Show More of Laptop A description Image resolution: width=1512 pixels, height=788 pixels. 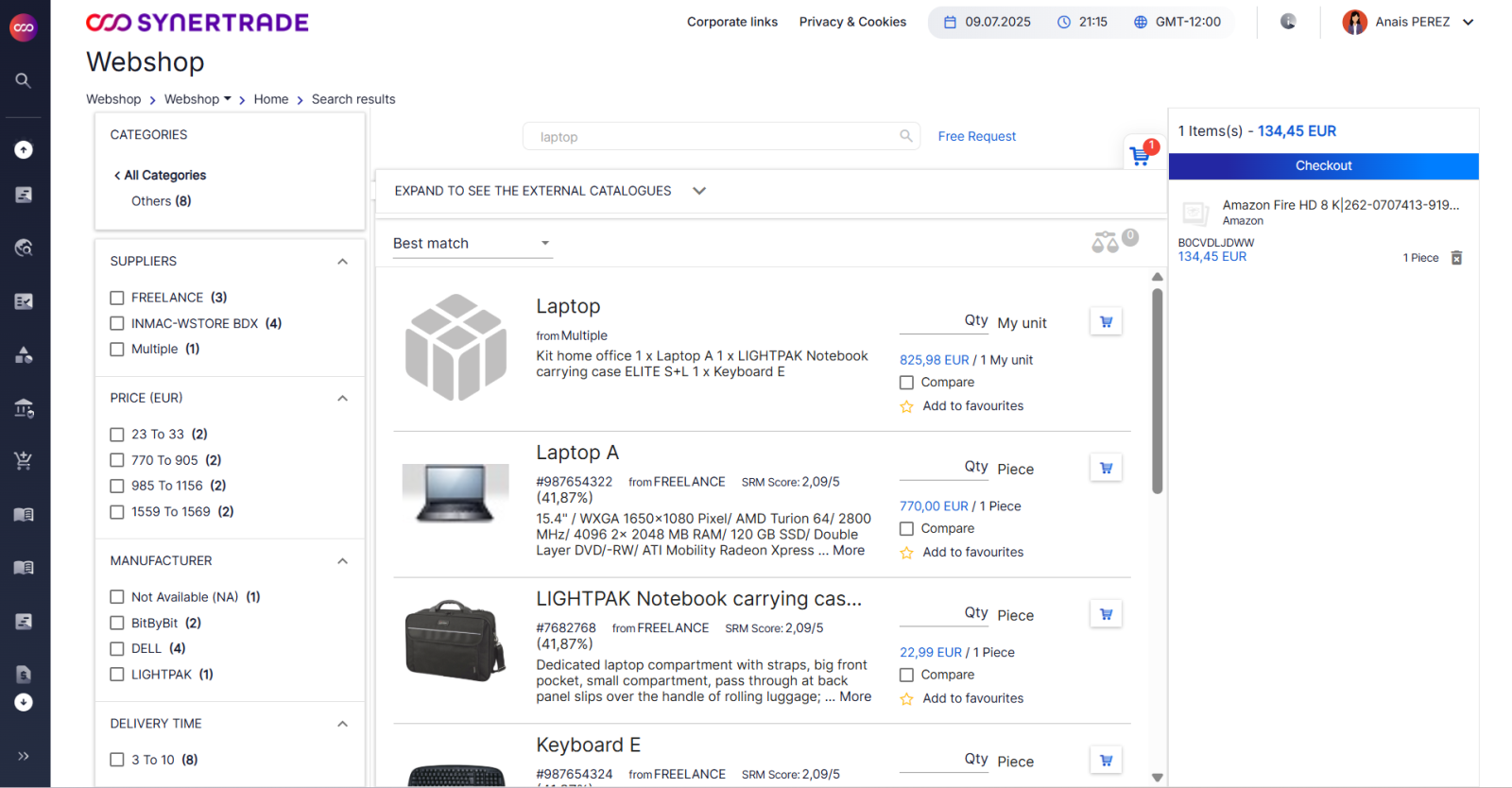tap(849, 550)
